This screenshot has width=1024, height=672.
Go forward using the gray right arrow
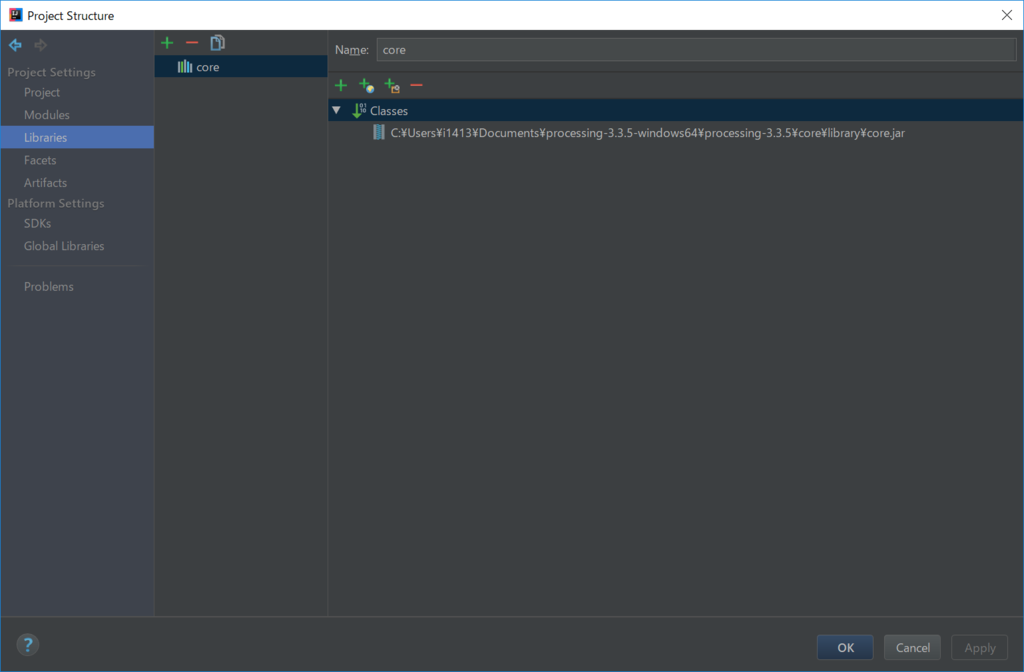40,45
